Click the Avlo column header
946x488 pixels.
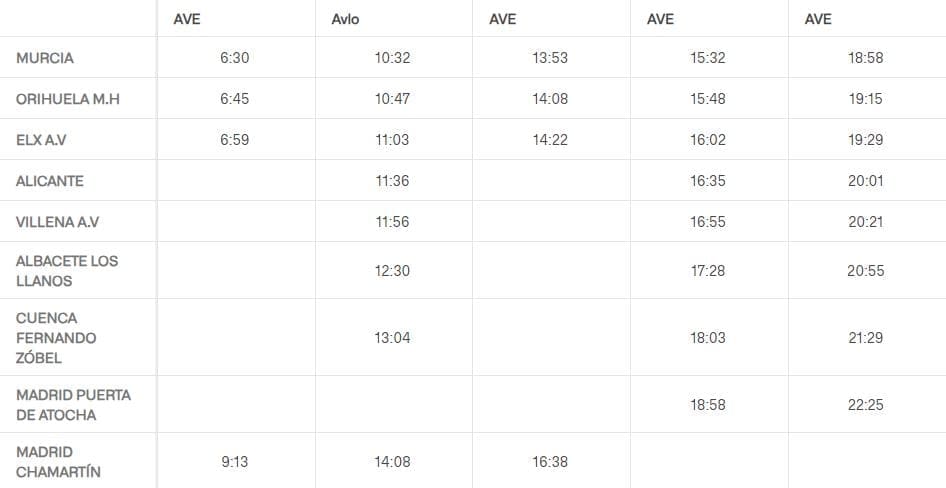(345, 19)
